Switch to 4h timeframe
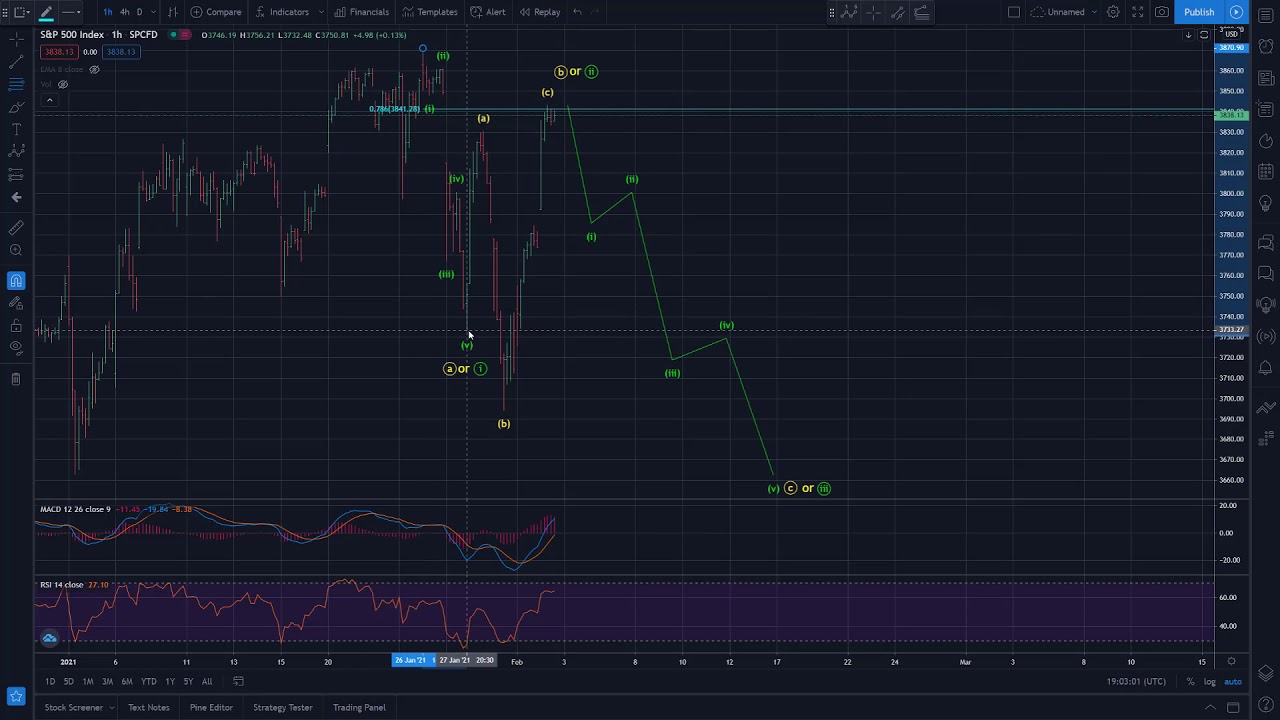1280x720 pixels. point(124,12)
